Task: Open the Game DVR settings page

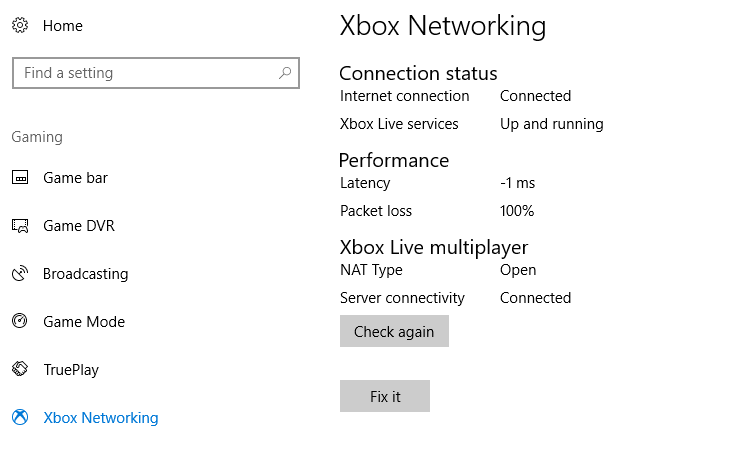Action: (79, 226)
